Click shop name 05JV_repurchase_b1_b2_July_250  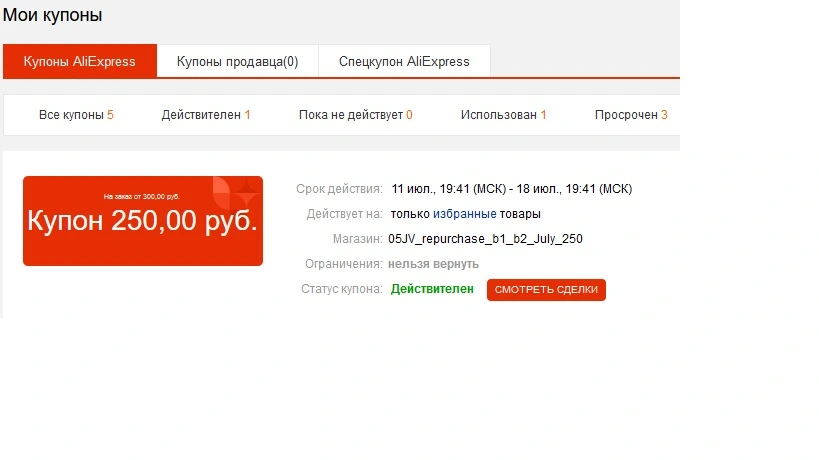485,239
